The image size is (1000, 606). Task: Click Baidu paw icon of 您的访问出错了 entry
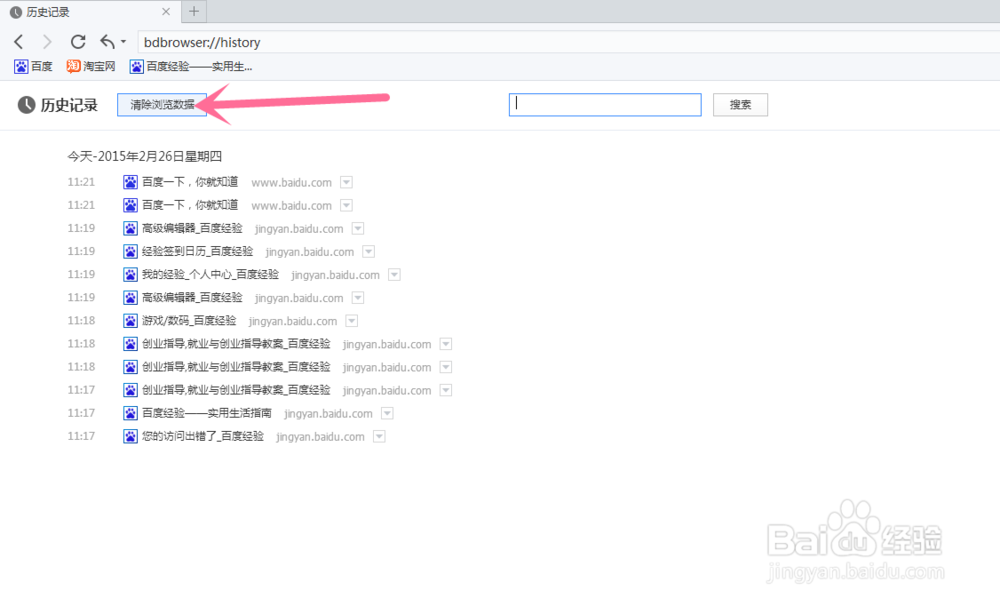point(130,436)
